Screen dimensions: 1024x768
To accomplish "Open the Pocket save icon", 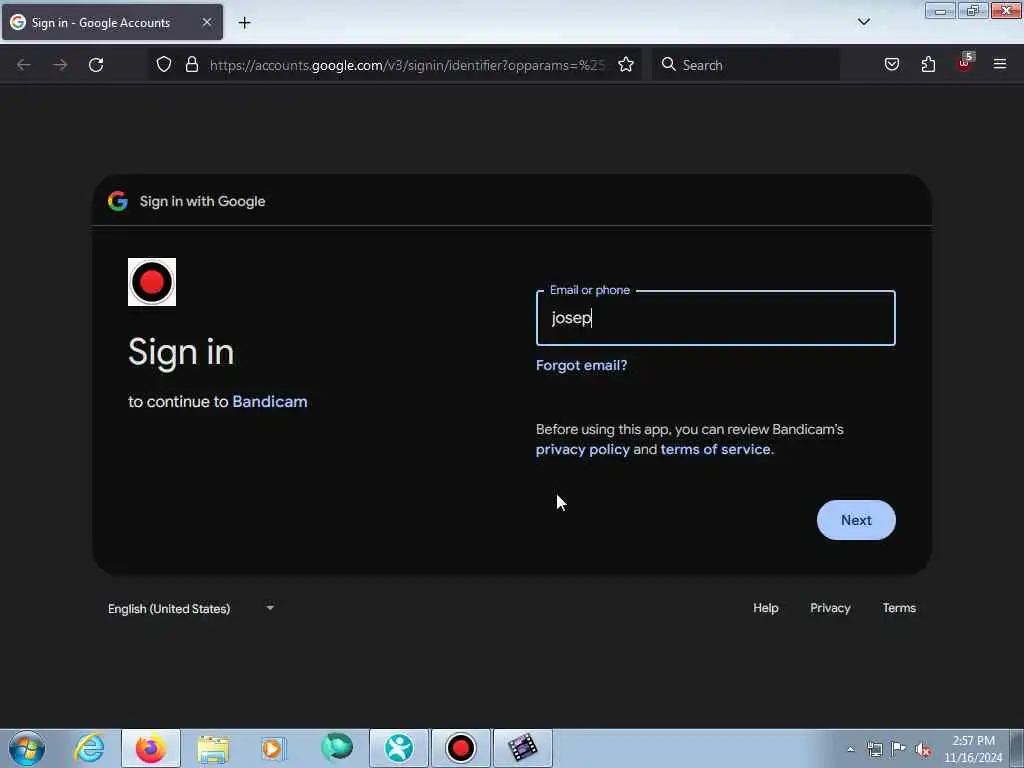I will point(891,64).
